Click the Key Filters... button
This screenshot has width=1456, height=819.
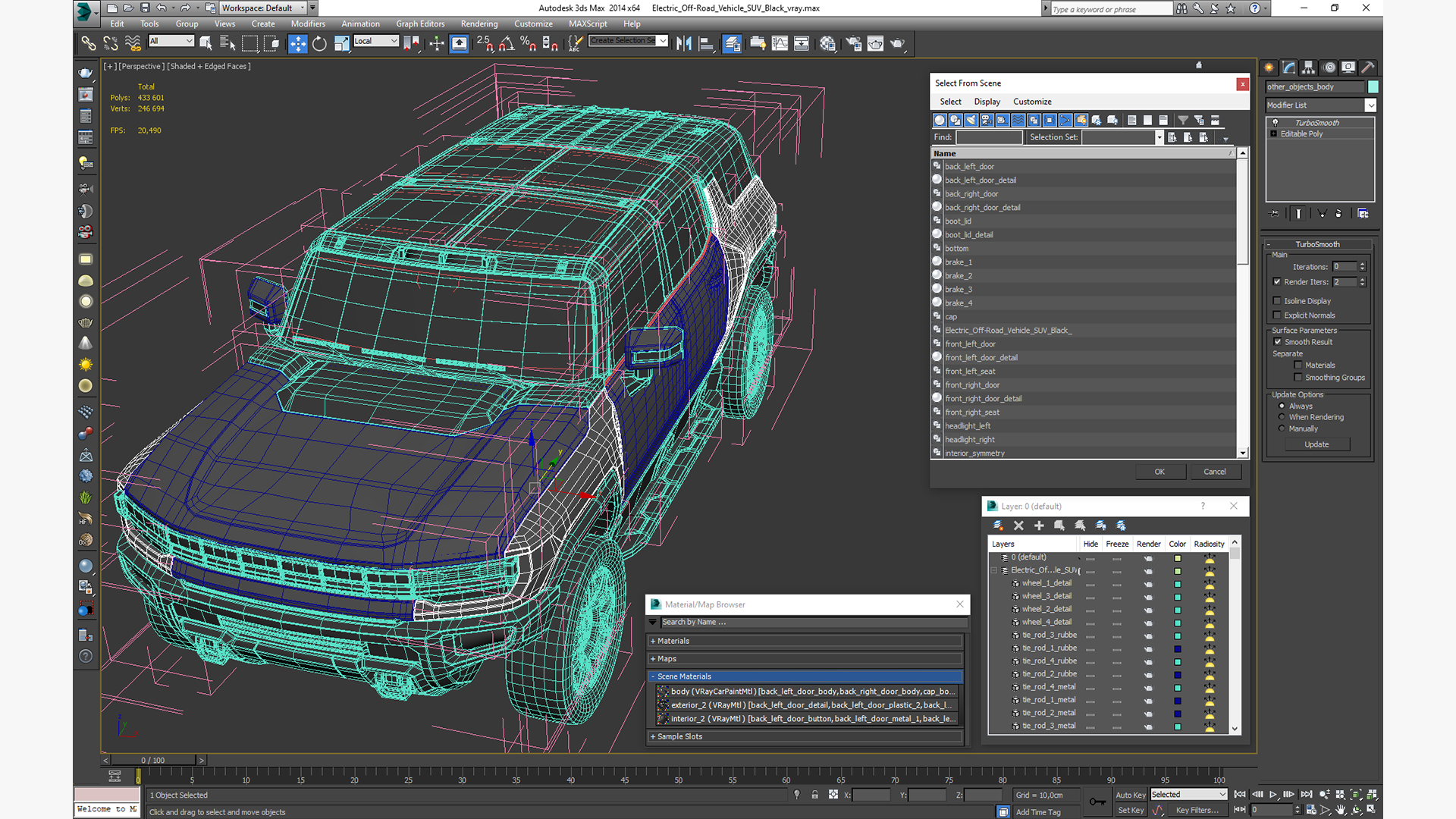[1198, 810]
